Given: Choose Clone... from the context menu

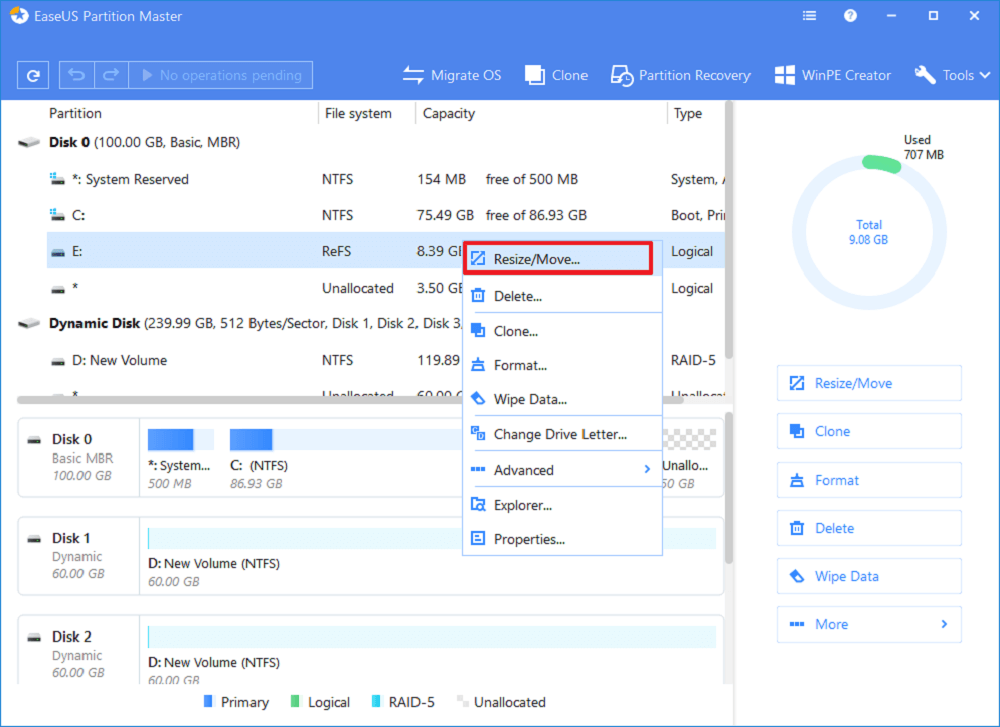Looking at the screenshot, I should tap(562, 331).
